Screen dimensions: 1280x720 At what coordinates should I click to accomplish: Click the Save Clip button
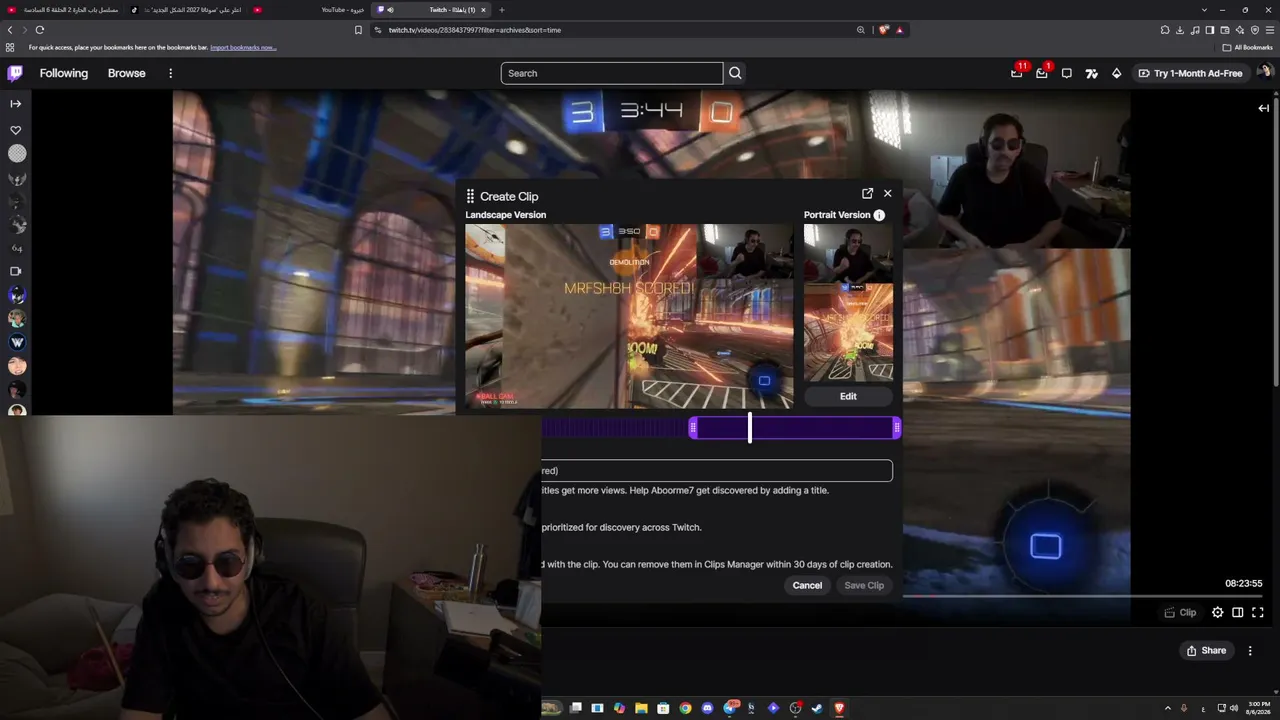(x=864, y=585)
